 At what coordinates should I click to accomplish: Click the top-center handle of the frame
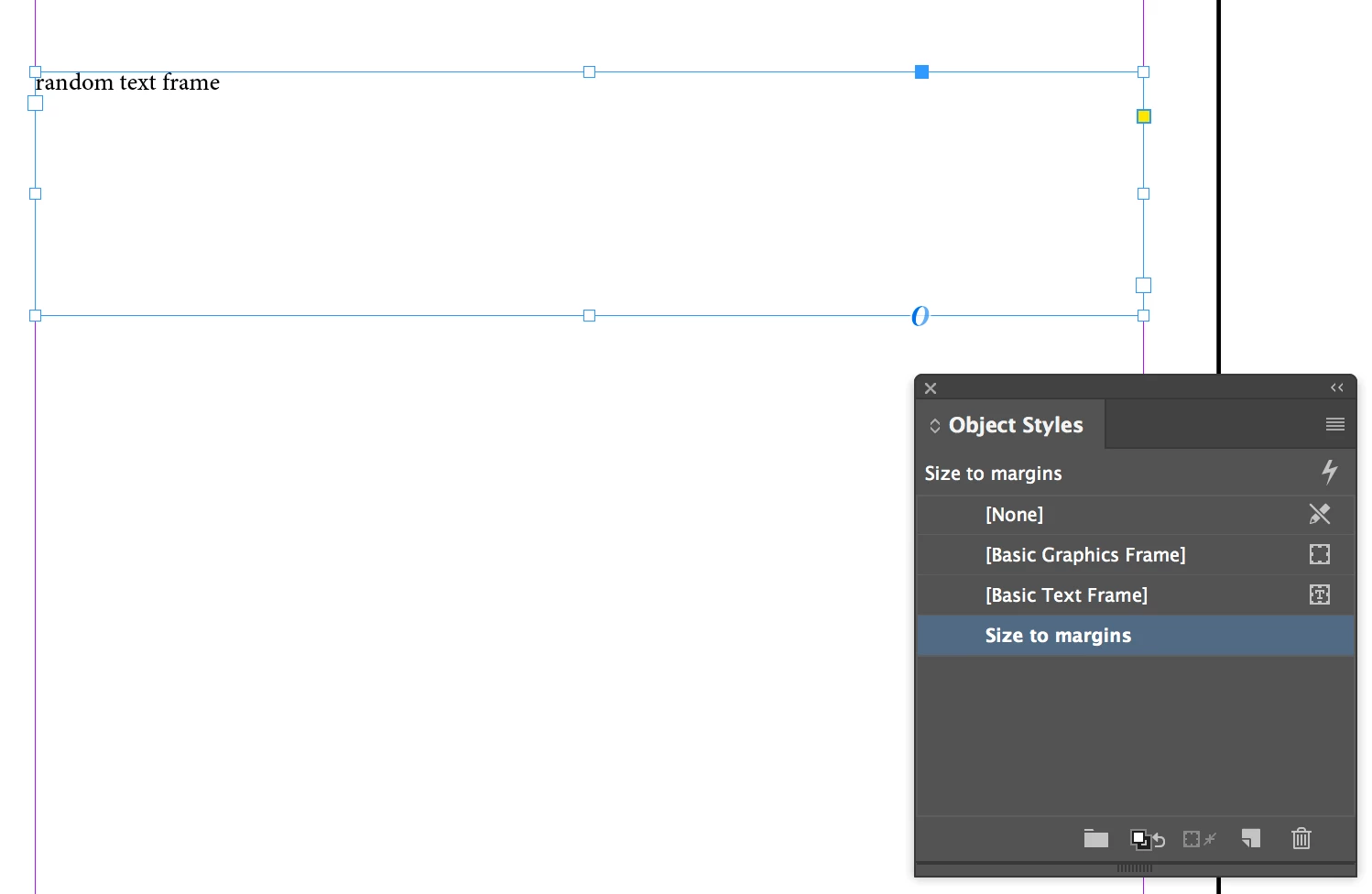click(x=589, y=71)
